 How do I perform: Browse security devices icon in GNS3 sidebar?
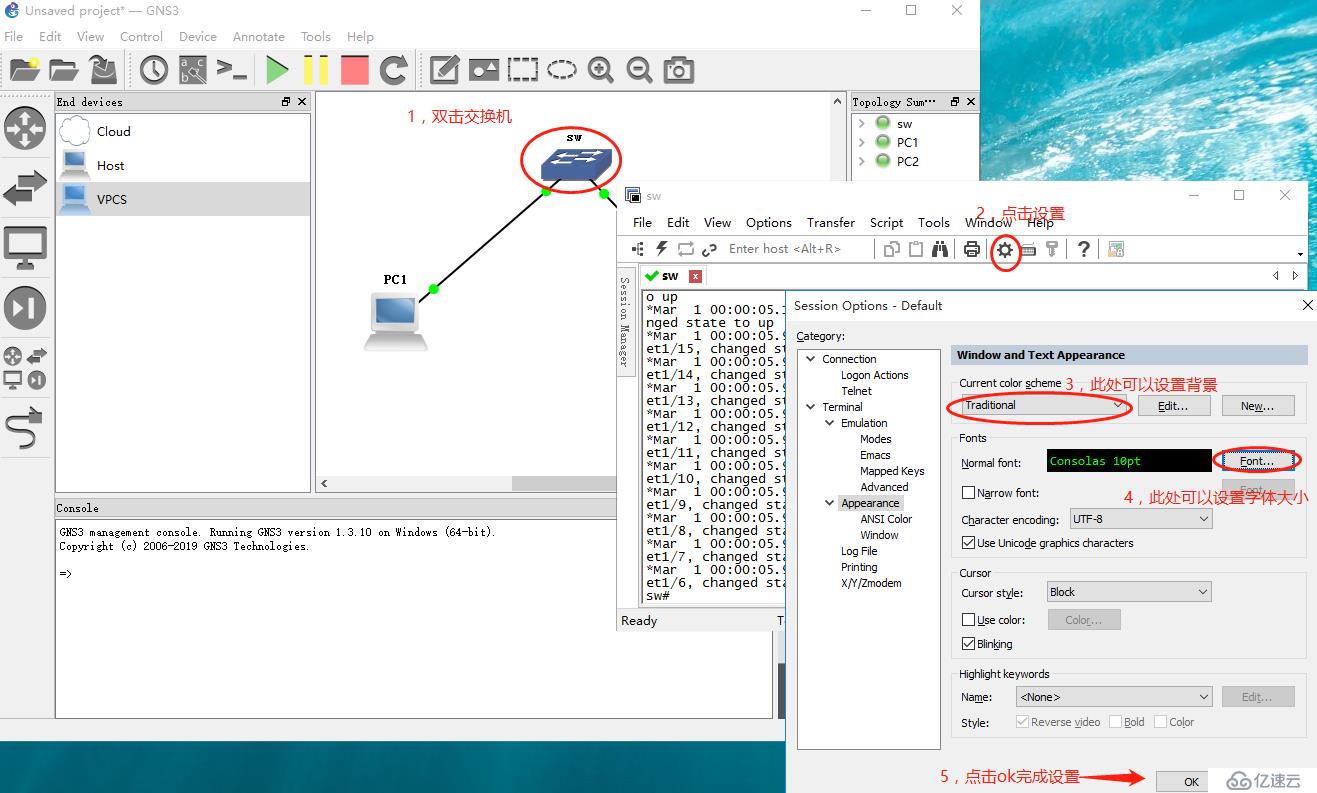pyautogui.click(x=25, y=307)
